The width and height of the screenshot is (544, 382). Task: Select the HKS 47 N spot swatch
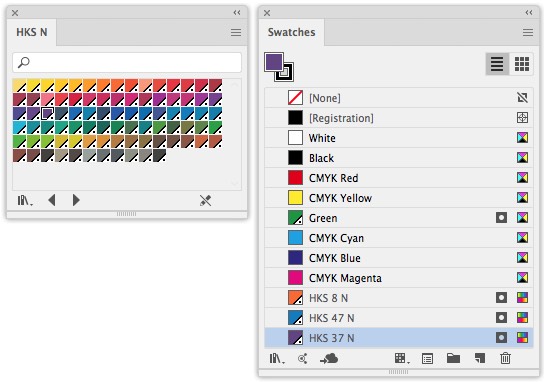399,318
